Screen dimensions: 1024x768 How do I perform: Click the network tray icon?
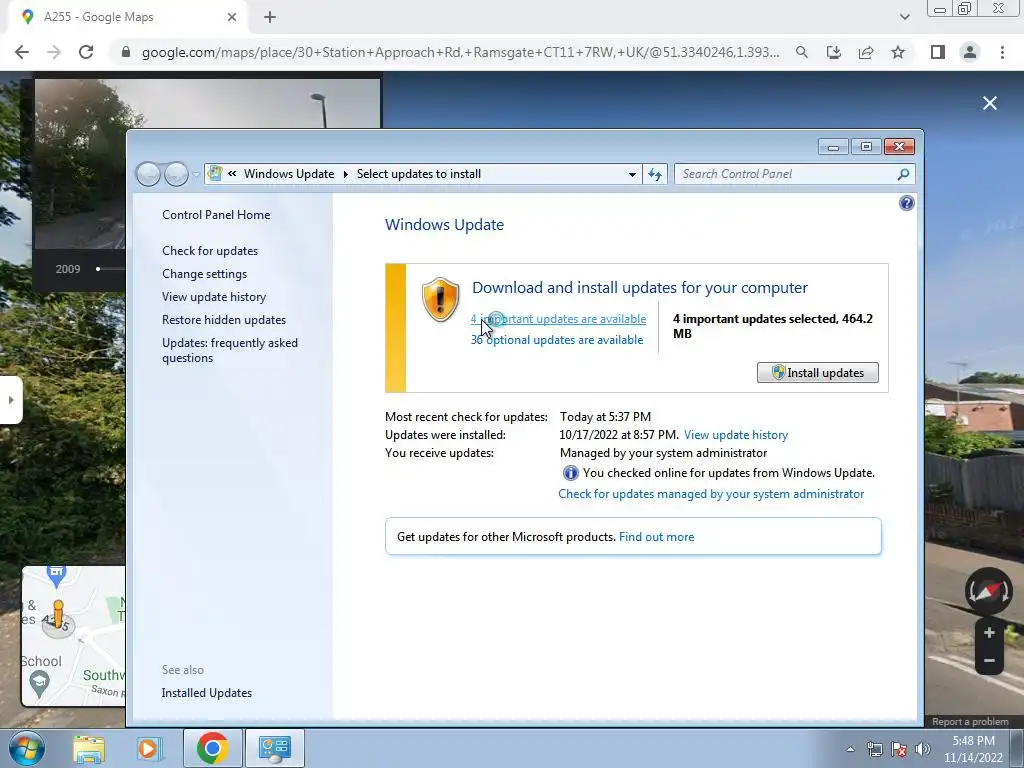pyautogui.click(x=874, y=749)
